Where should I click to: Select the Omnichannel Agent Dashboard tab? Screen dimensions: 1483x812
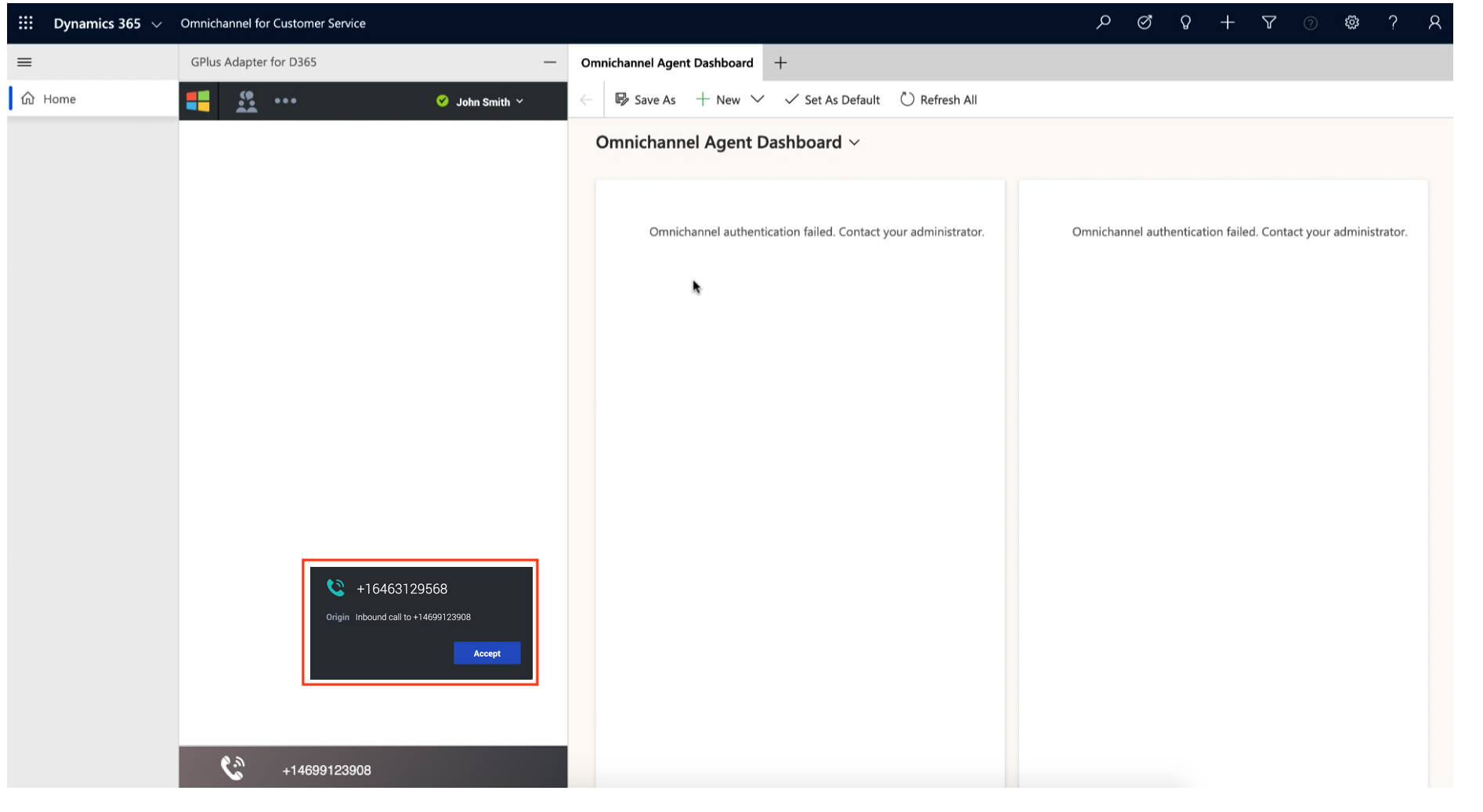[x=667, y=63]
